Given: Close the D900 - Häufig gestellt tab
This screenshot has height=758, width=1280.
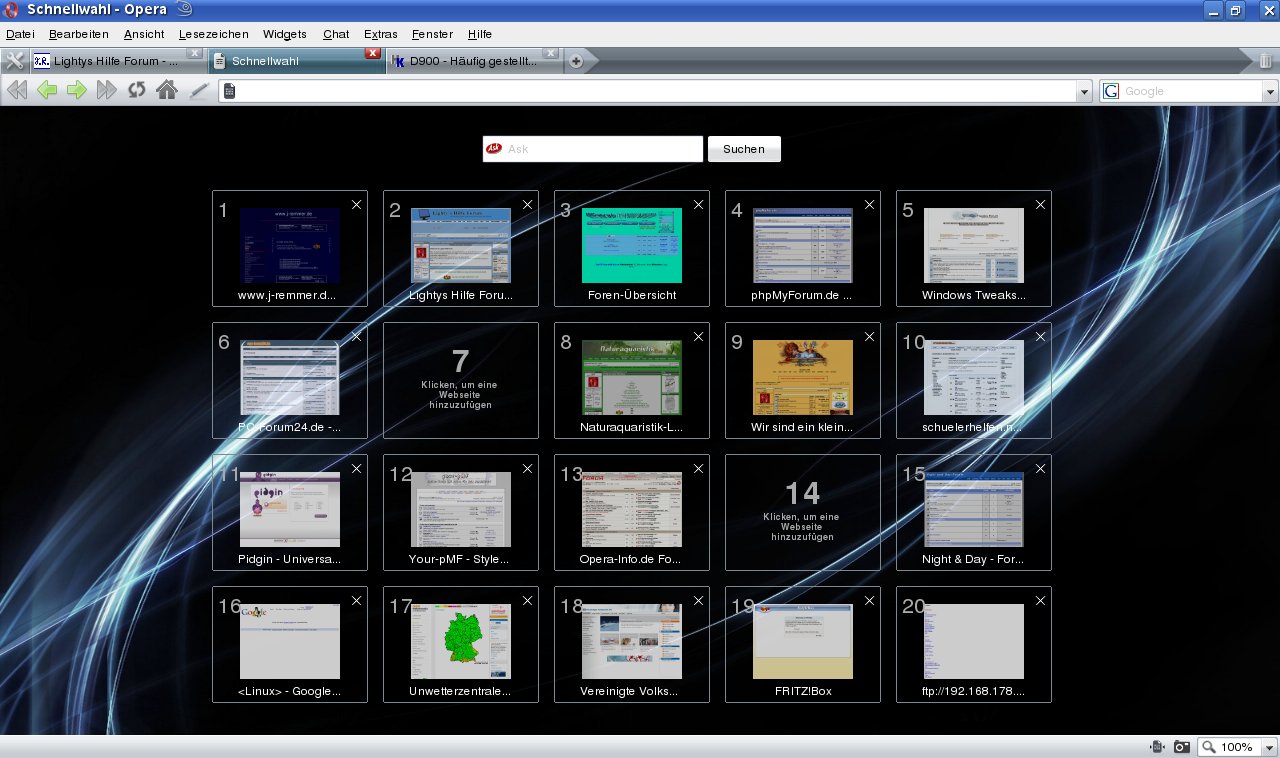Looking at the screenshot, I should [550, 53].
